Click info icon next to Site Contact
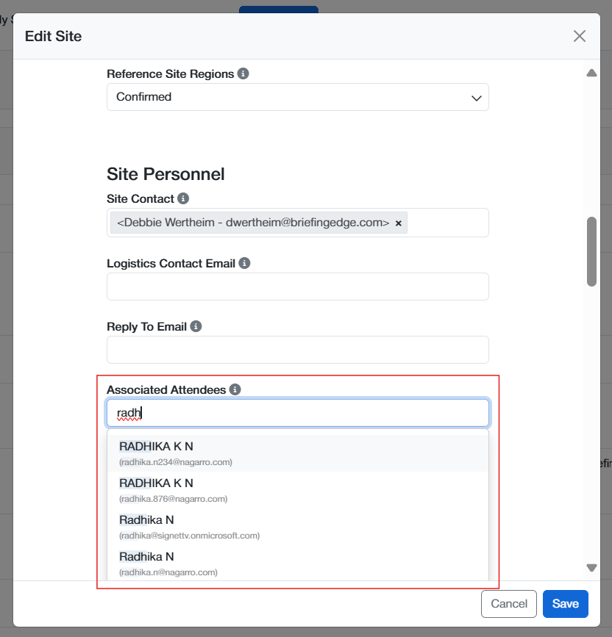This screenshot has width=612, height=637. point(183,199)
